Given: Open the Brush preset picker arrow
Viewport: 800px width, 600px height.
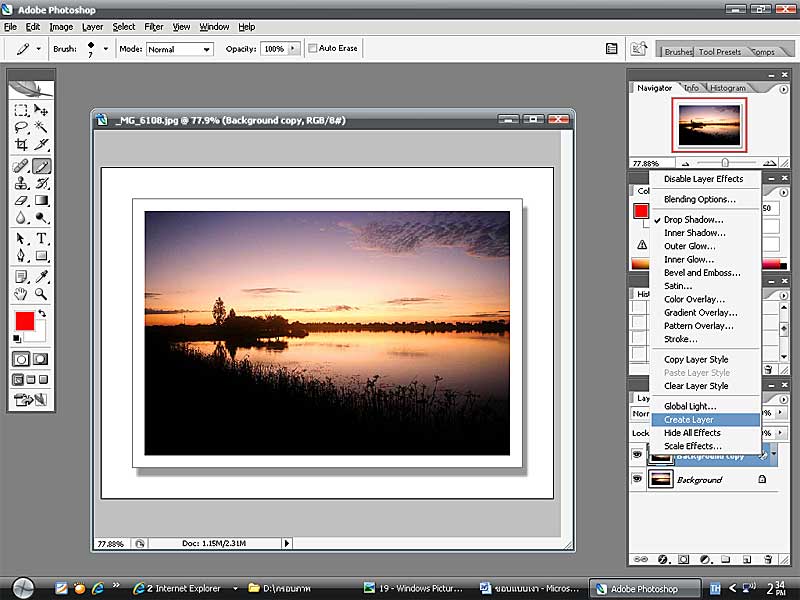Looking at the screenshot, I should [x=106, y=49].
